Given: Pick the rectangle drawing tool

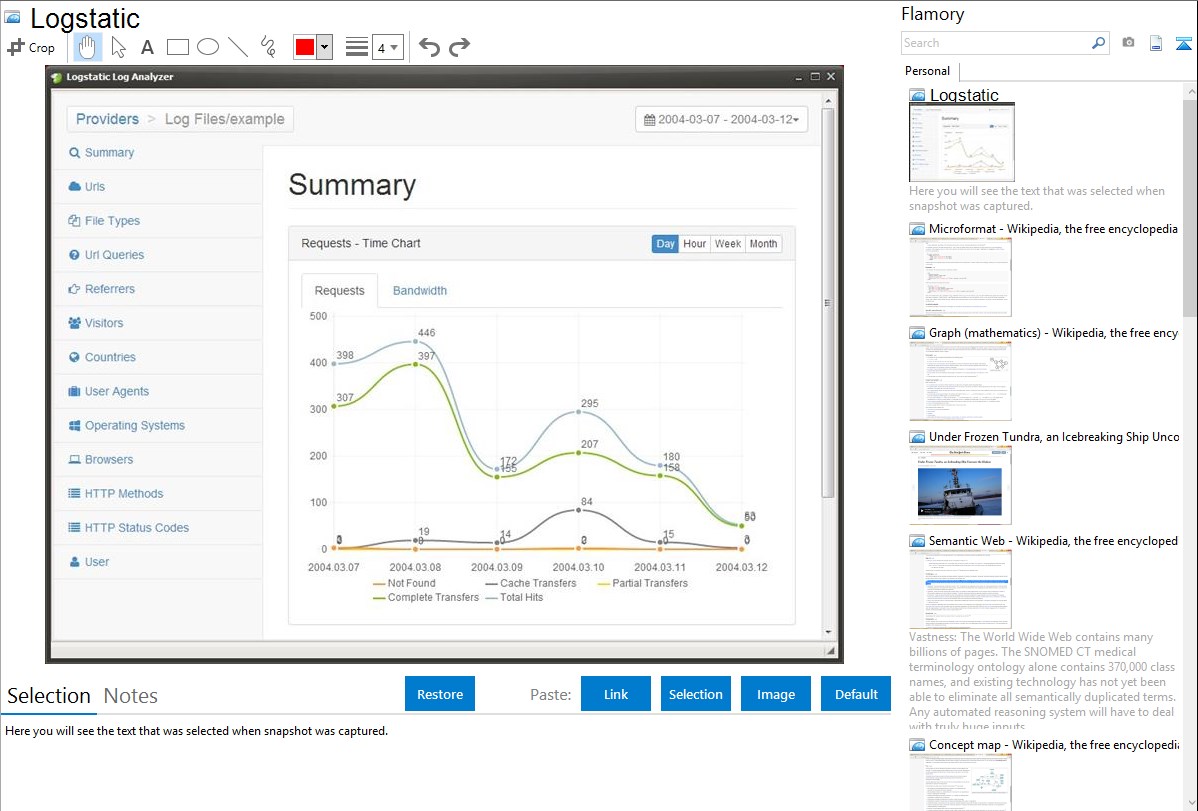Looking at the screenshot, I should coord(177,47).
